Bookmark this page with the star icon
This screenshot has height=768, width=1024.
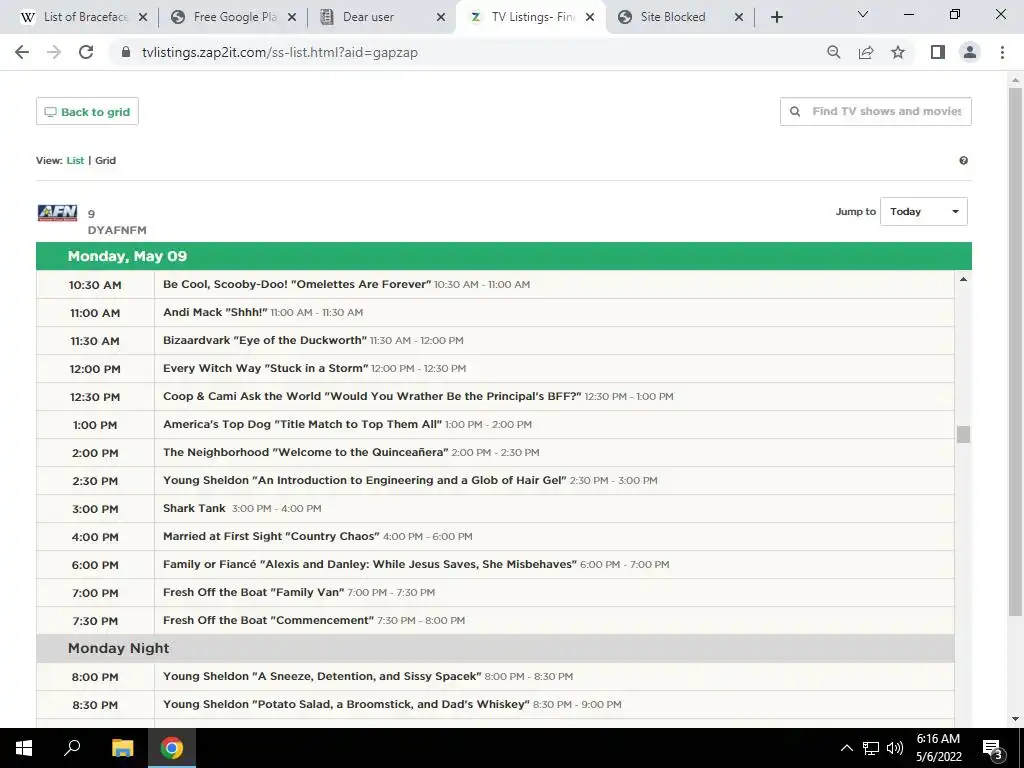898,52
